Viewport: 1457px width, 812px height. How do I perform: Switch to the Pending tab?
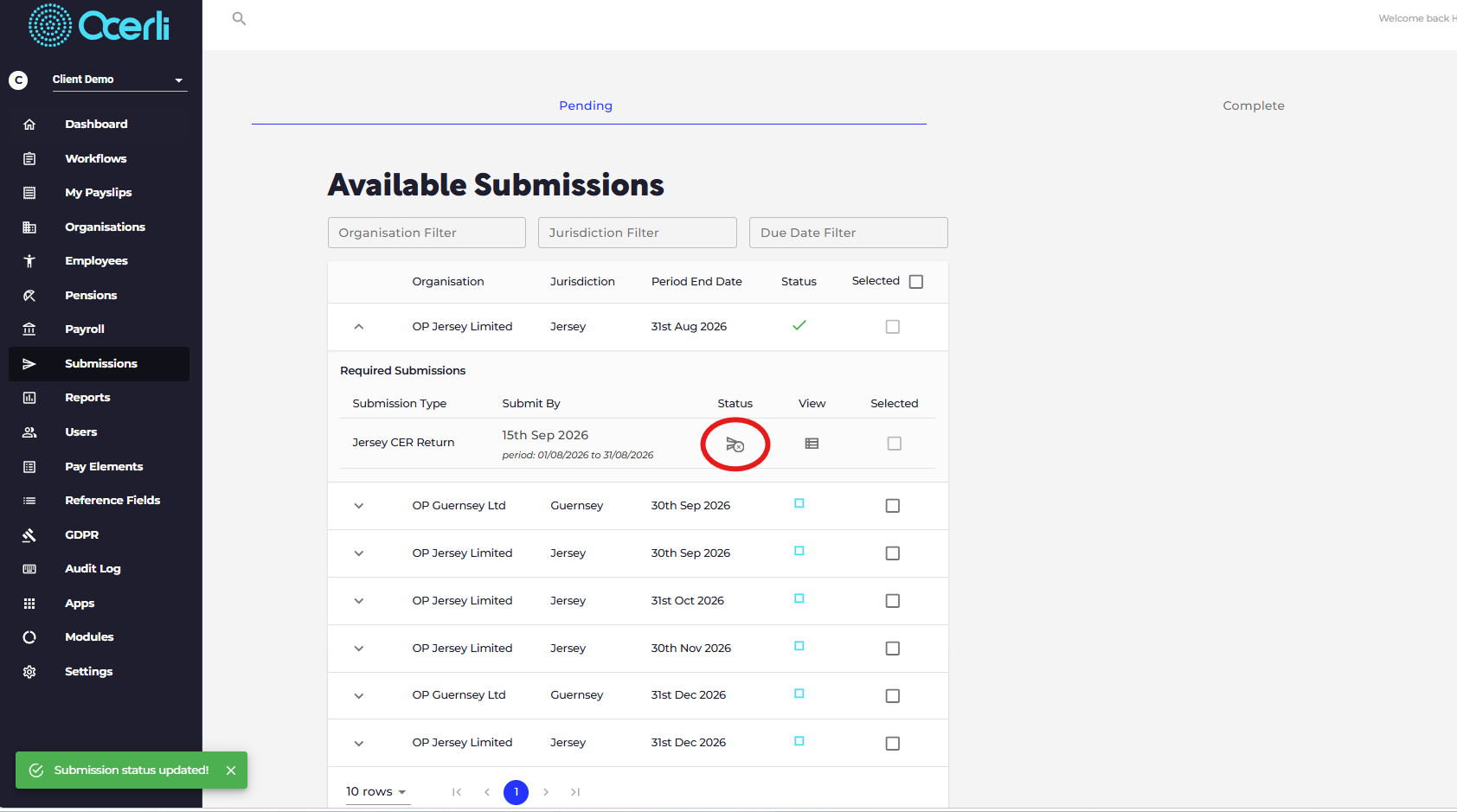coord(586,105)
